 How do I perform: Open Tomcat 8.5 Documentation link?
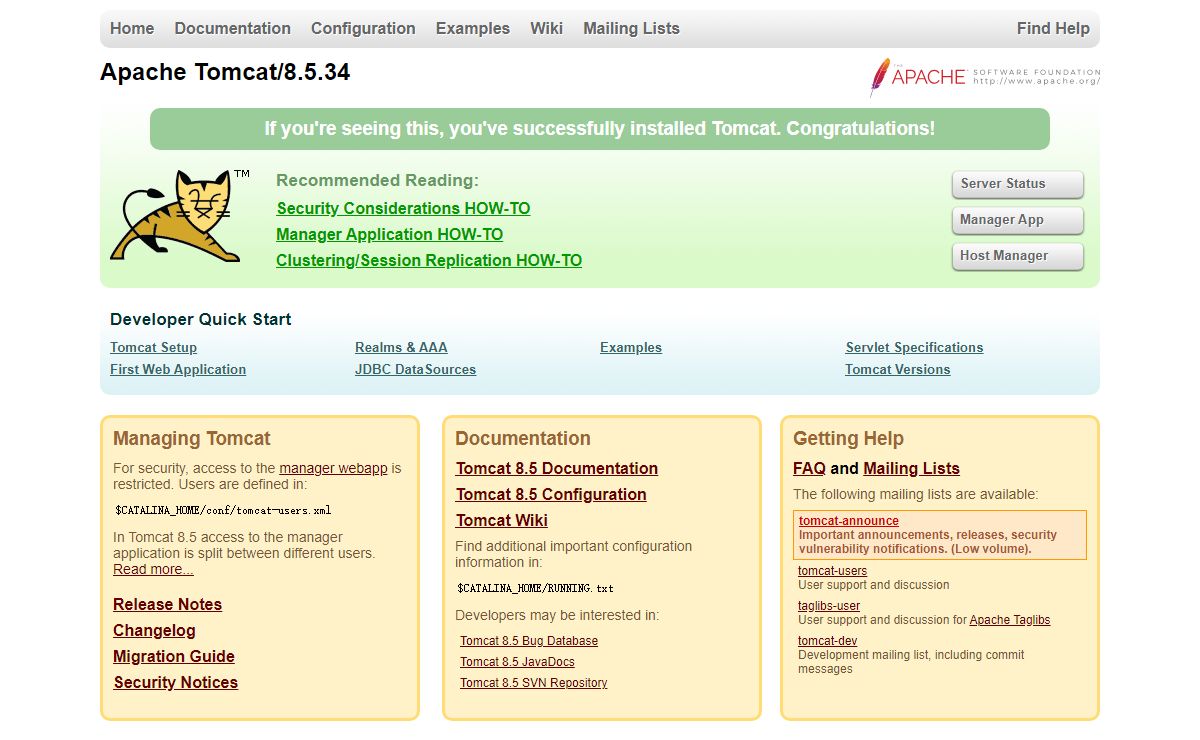pos(557,468)
